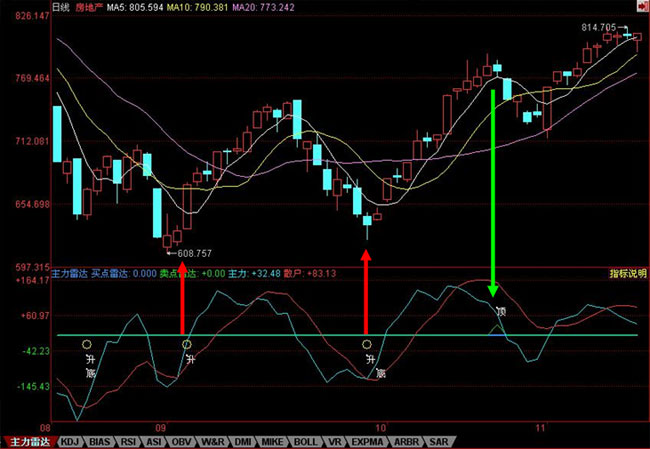Switch to the KDJ indicator tab
The height and width of the screenshot is (449, 650).
tap(68, 441)
